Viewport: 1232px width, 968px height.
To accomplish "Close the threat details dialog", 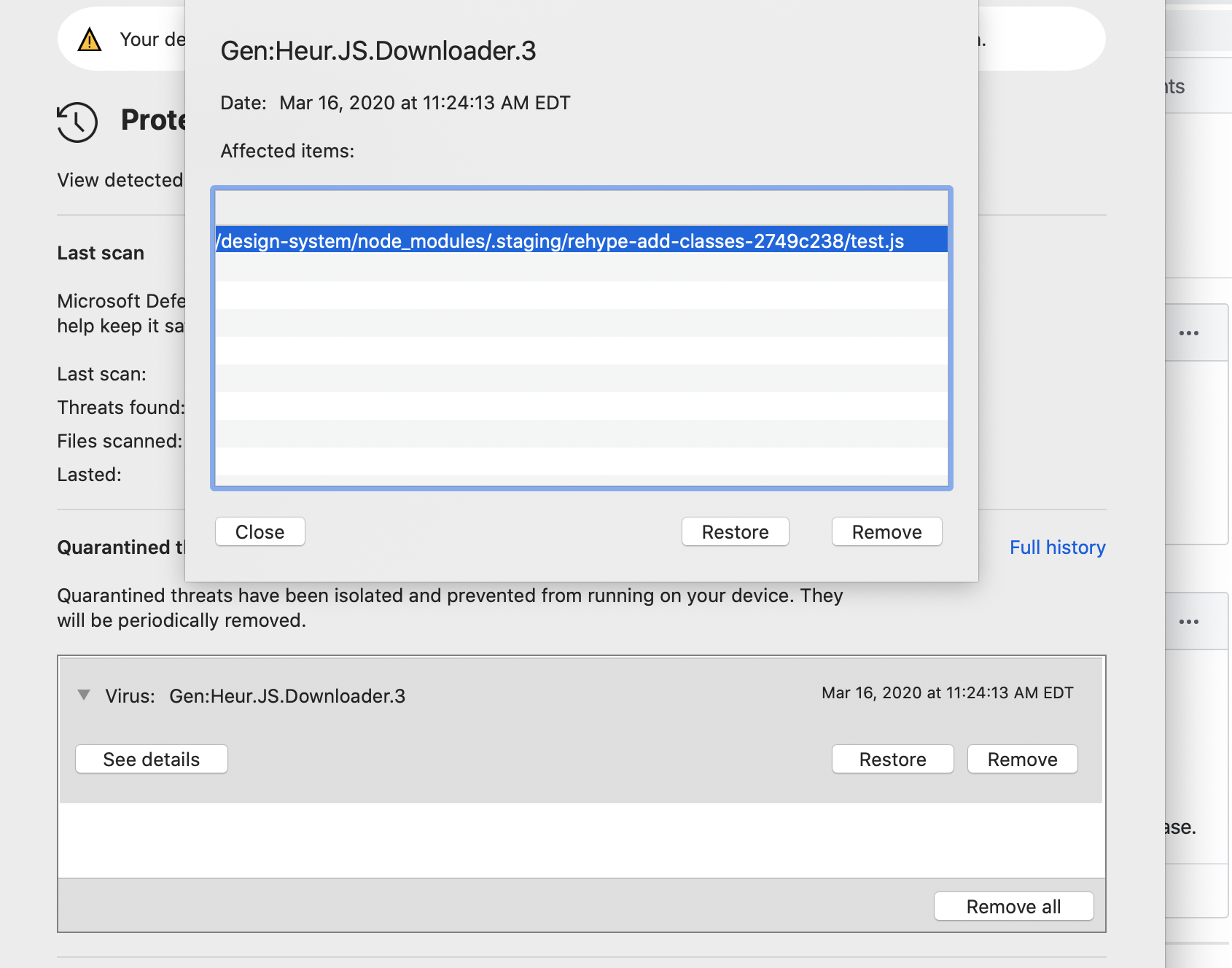I will click(x=260, y=531).
